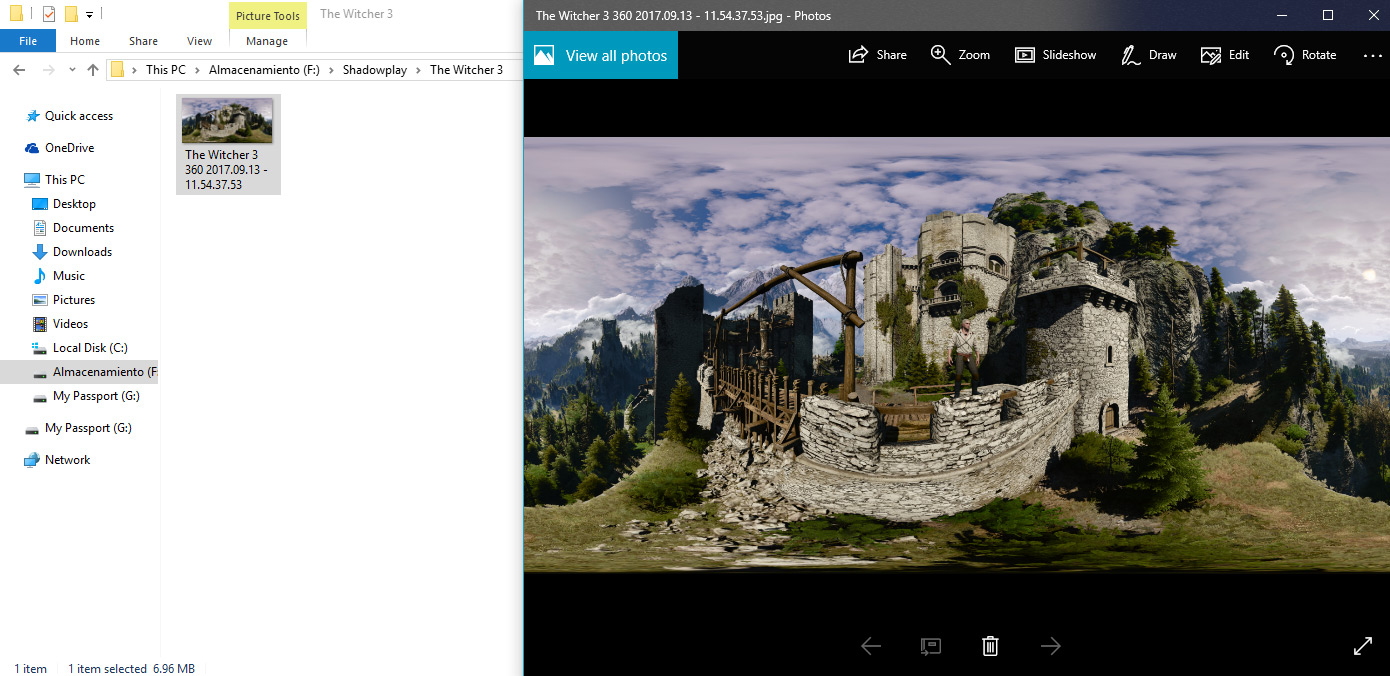Click the file name The Witcher 3 360 2017.09.13
The width and height of the screenshot is (1390, 676).
click(227, 170)
